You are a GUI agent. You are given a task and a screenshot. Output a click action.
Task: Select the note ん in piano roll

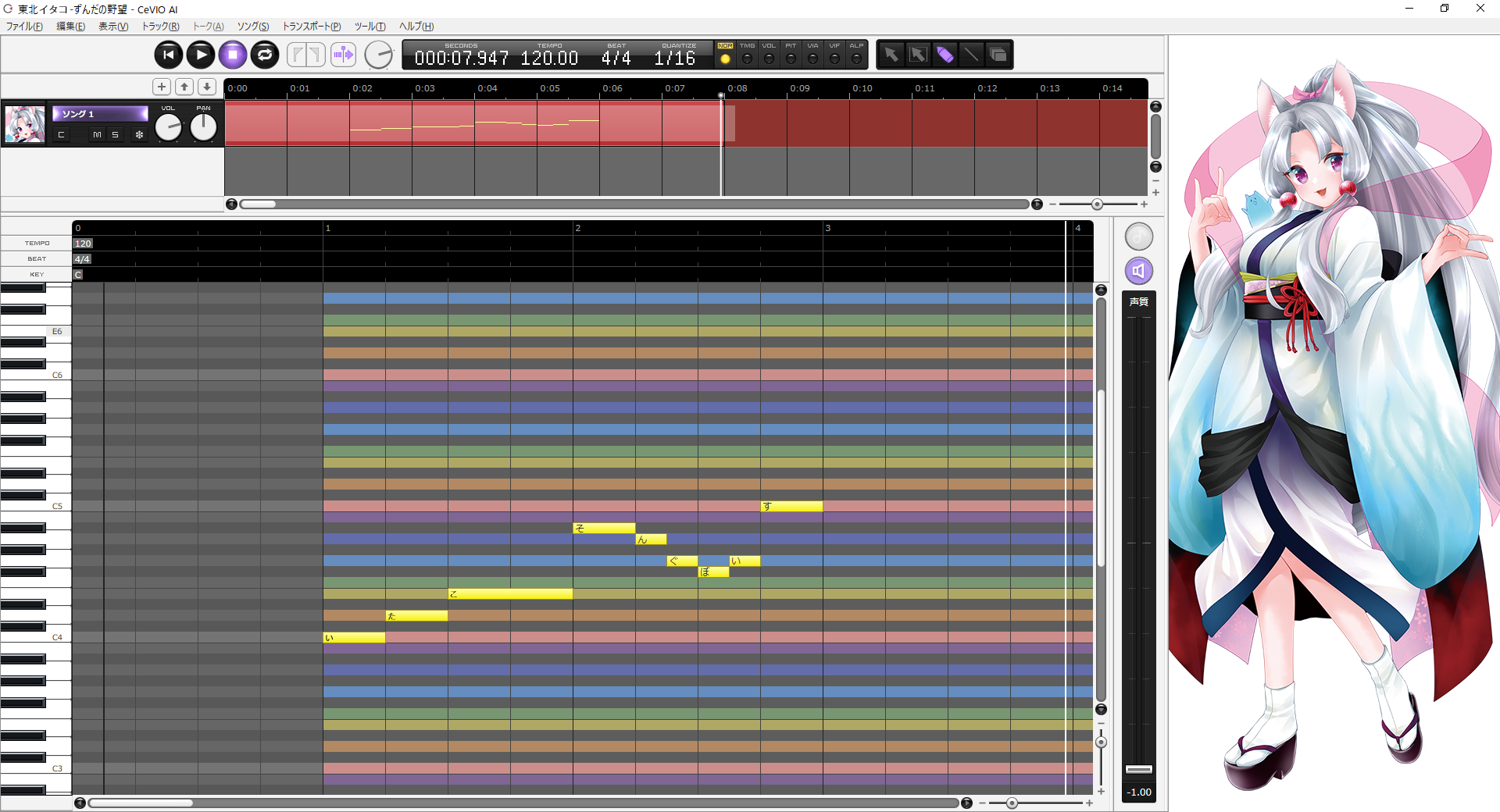pyautogui.click(x=651, y=540)
